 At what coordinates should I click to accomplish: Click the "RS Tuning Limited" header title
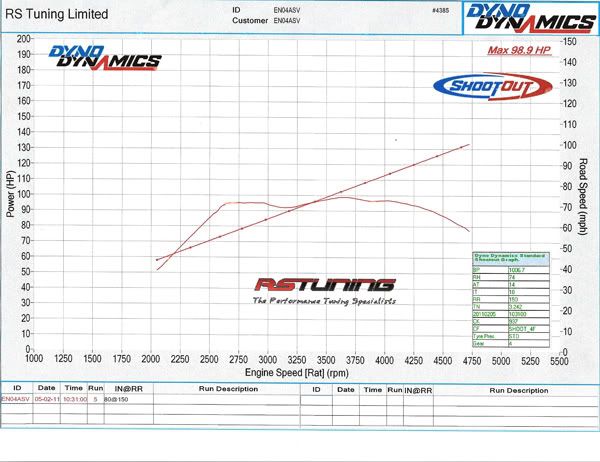tap(57, 14)
